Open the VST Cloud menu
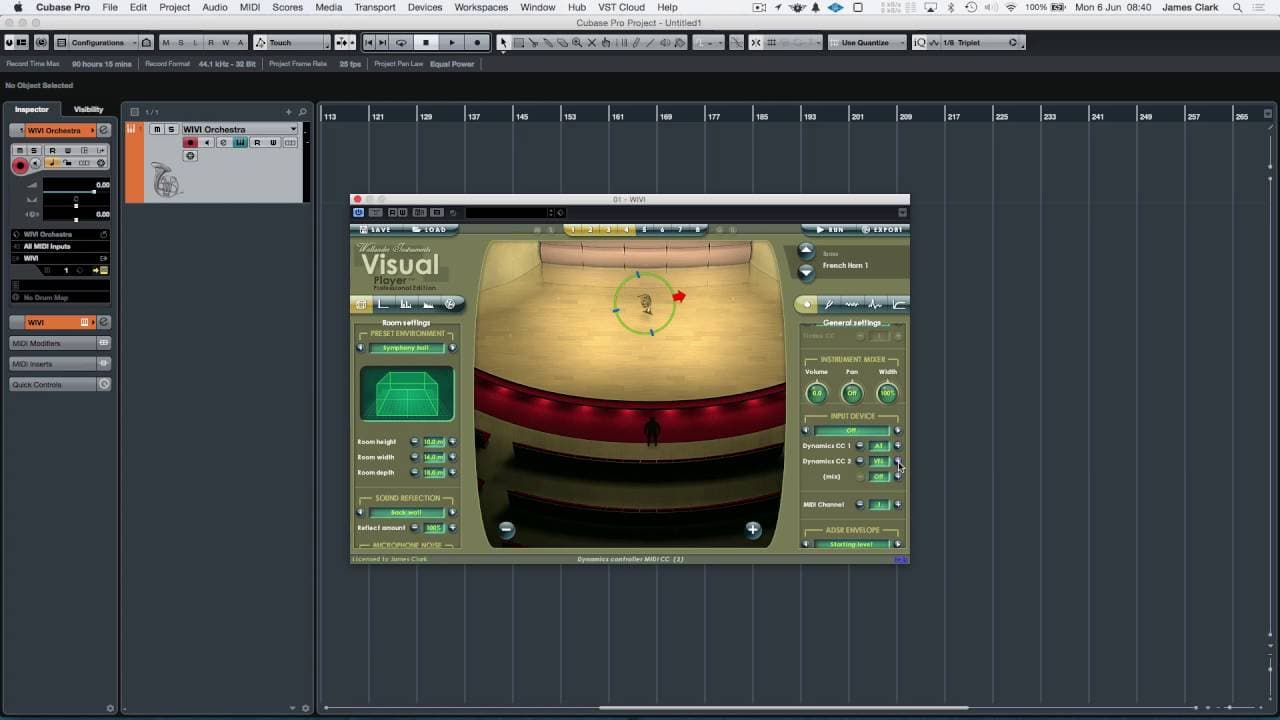1280x720 pixels. [622, 7]
